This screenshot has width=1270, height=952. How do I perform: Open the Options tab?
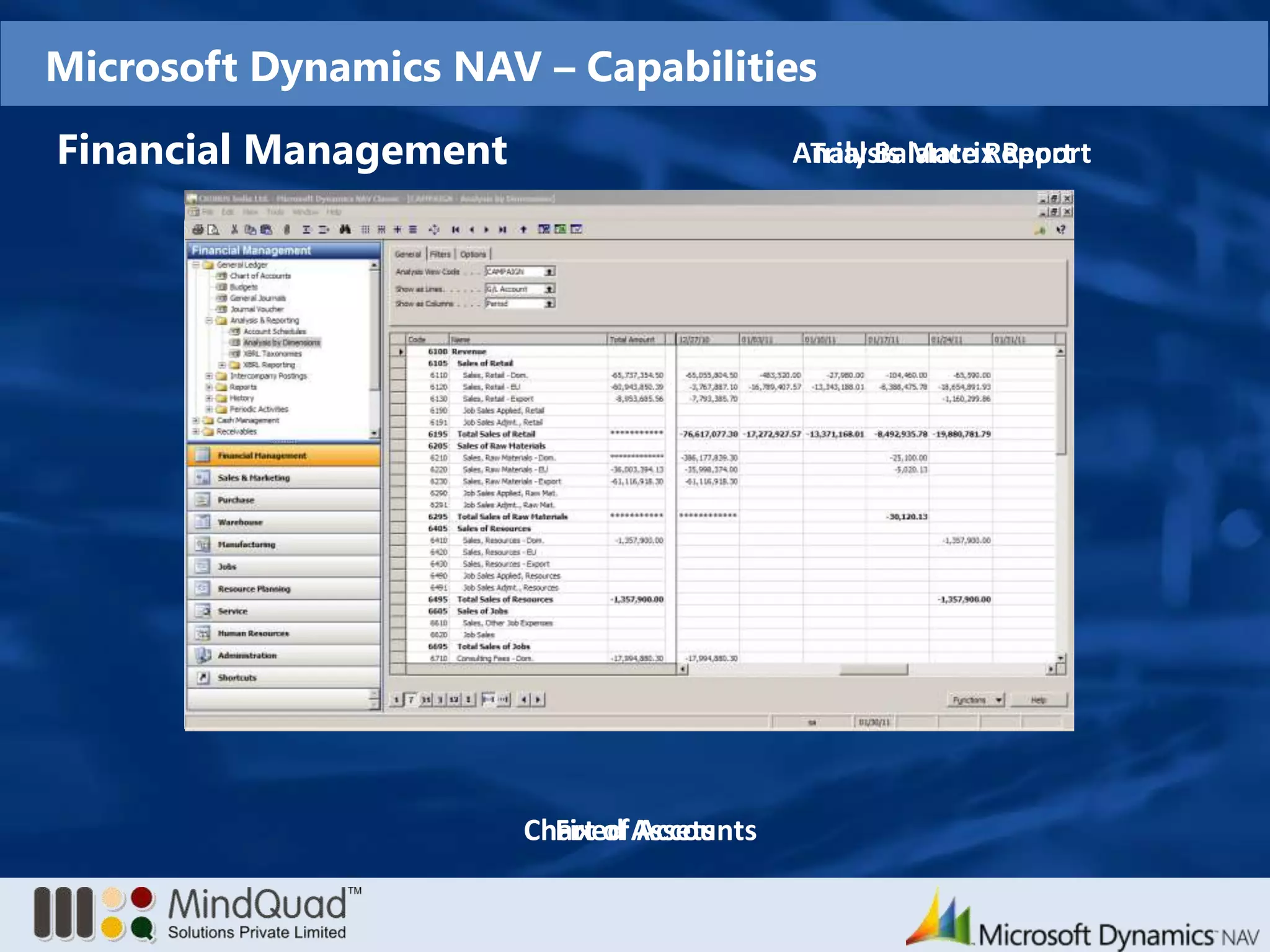tap(473, 254)
